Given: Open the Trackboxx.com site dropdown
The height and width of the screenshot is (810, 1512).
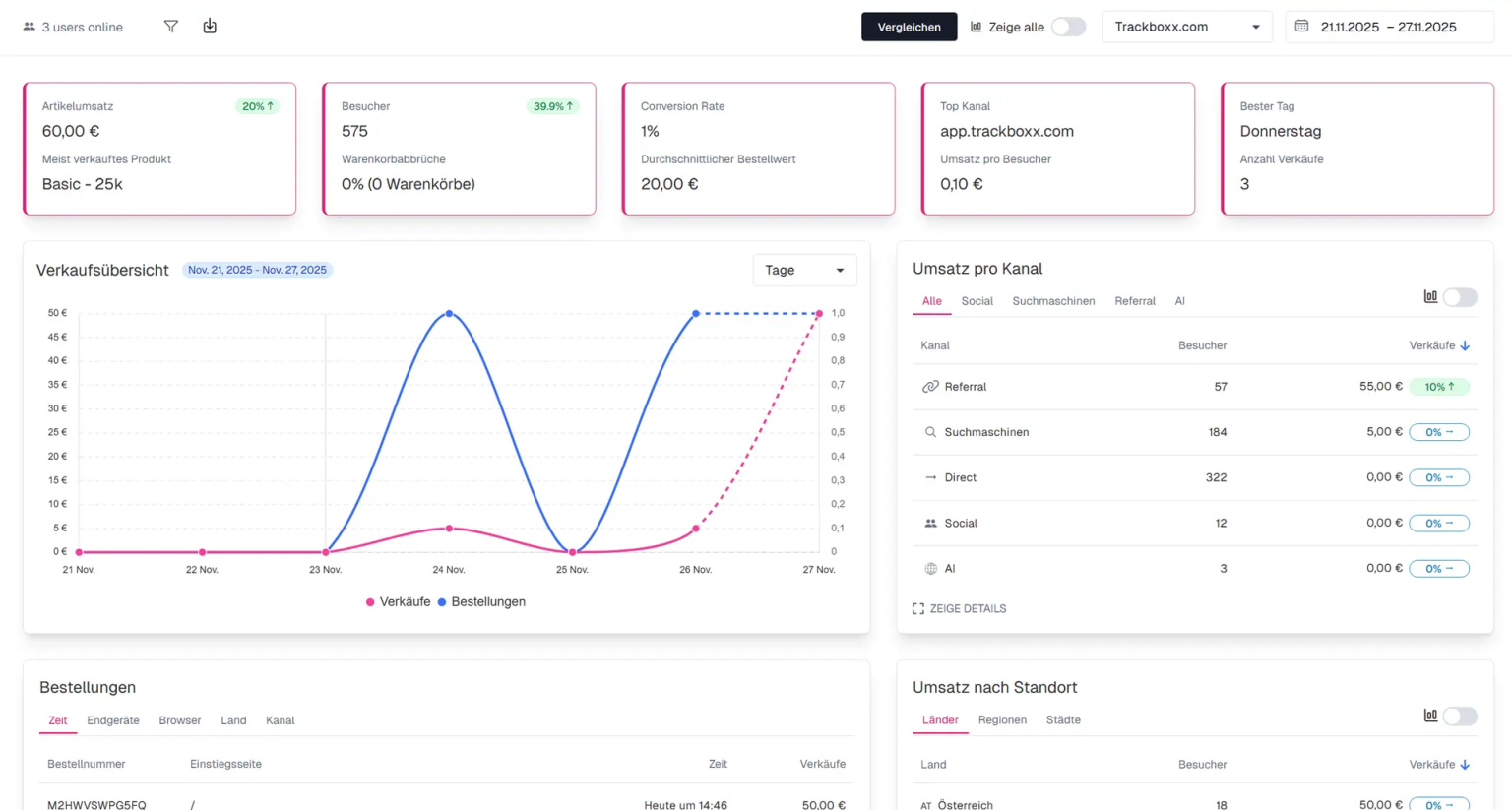Looking at the screenshot, I should (1187, 27).
